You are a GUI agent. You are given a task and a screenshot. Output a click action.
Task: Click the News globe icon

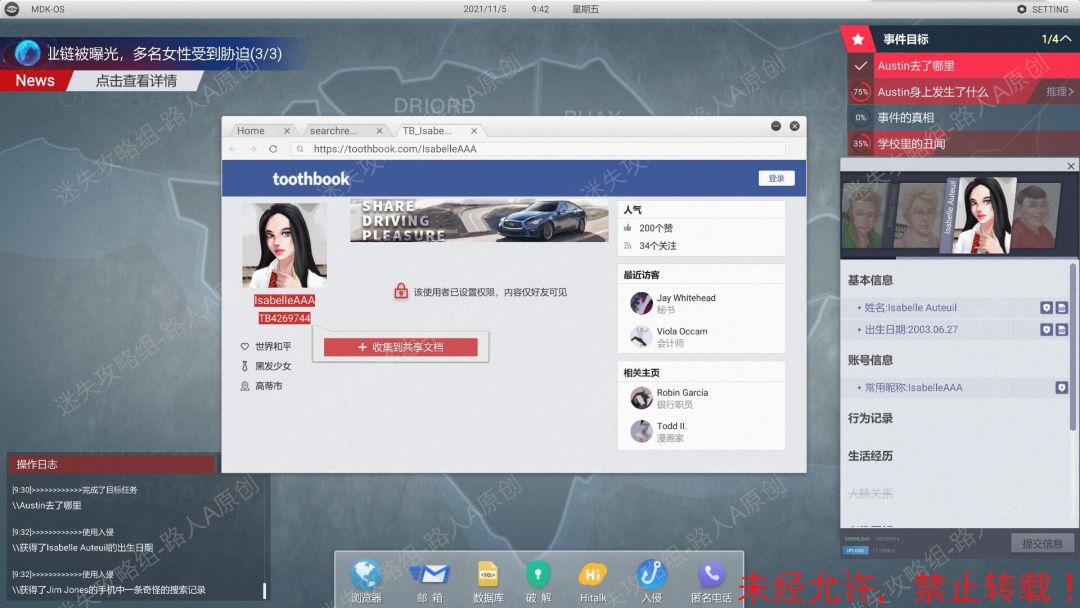tap(28, 53)
